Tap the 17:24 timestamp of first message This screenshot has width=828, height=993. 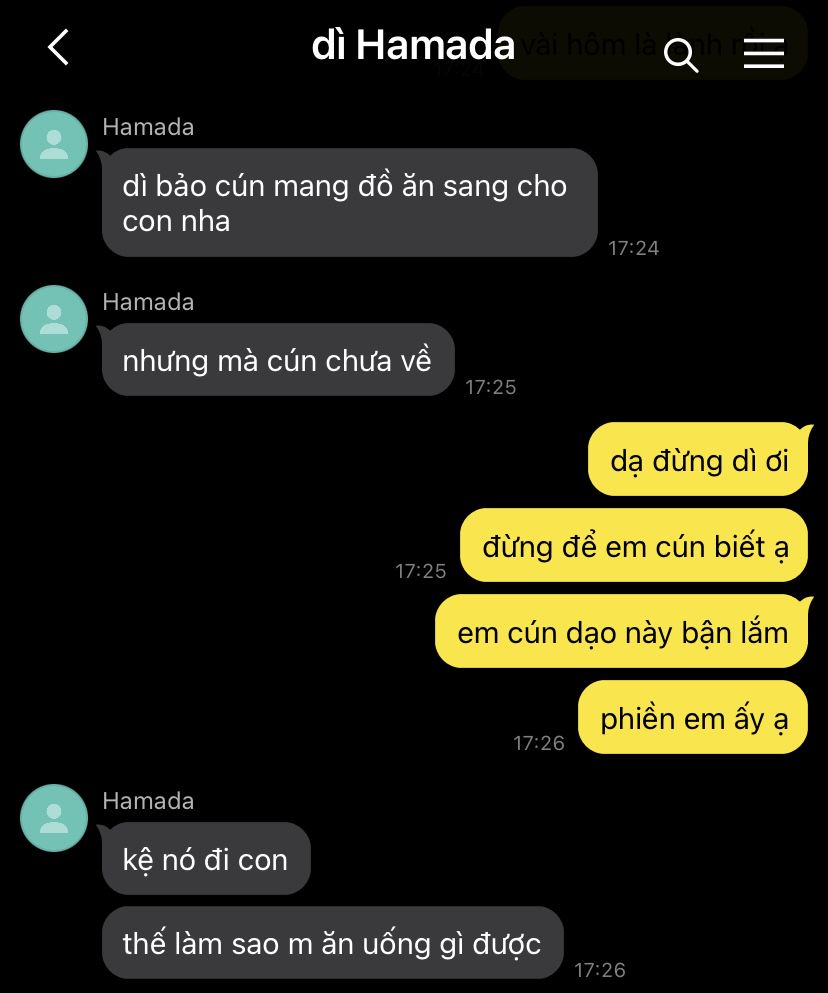[x=634, y=248]
